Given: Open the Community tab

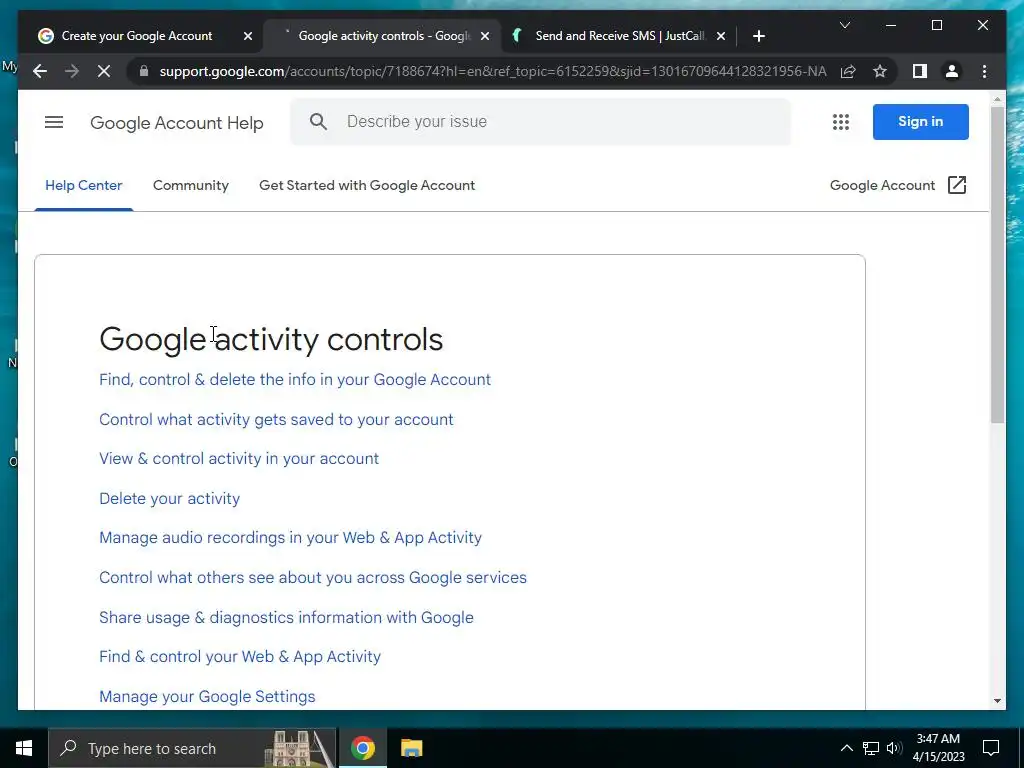Looking at the screenshot, I should click(x=191, y=185).
